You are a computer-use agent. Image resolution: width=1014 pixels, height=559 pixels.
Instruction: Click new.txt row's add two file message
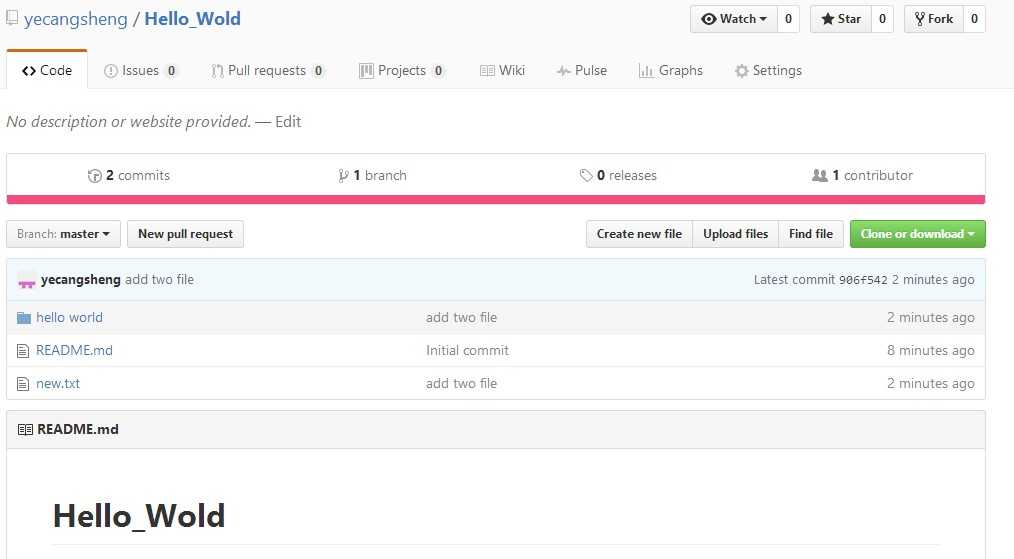[x=462, y=384]
